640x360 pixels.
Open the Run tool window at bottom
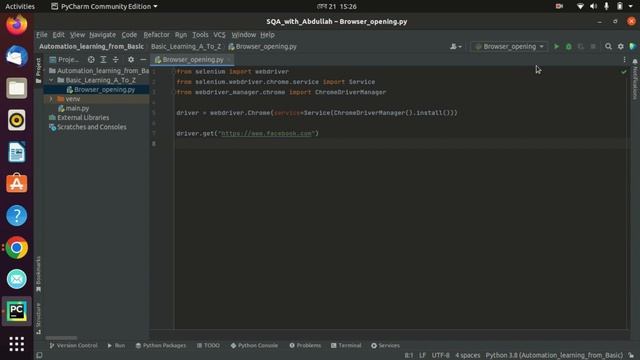[x=116, y=345]
